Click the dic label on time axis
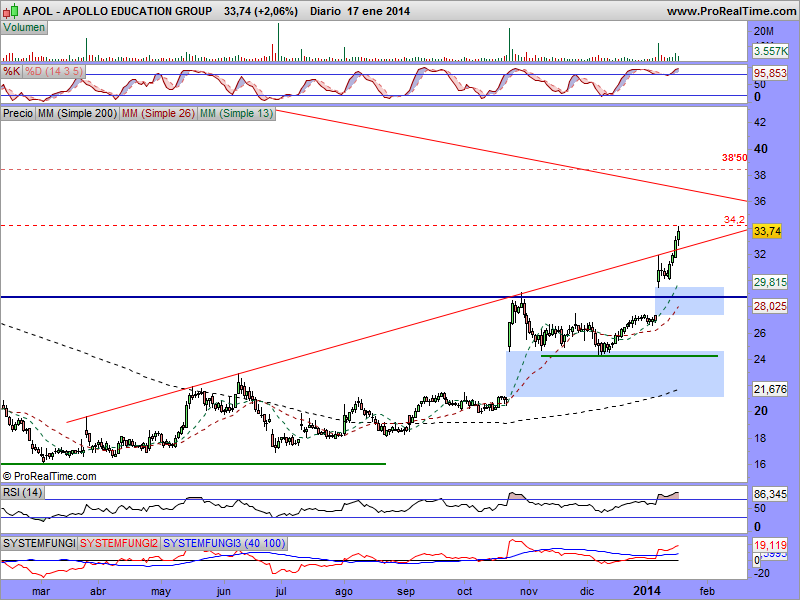This screenshot has width=800, height=600. [587, 591]
